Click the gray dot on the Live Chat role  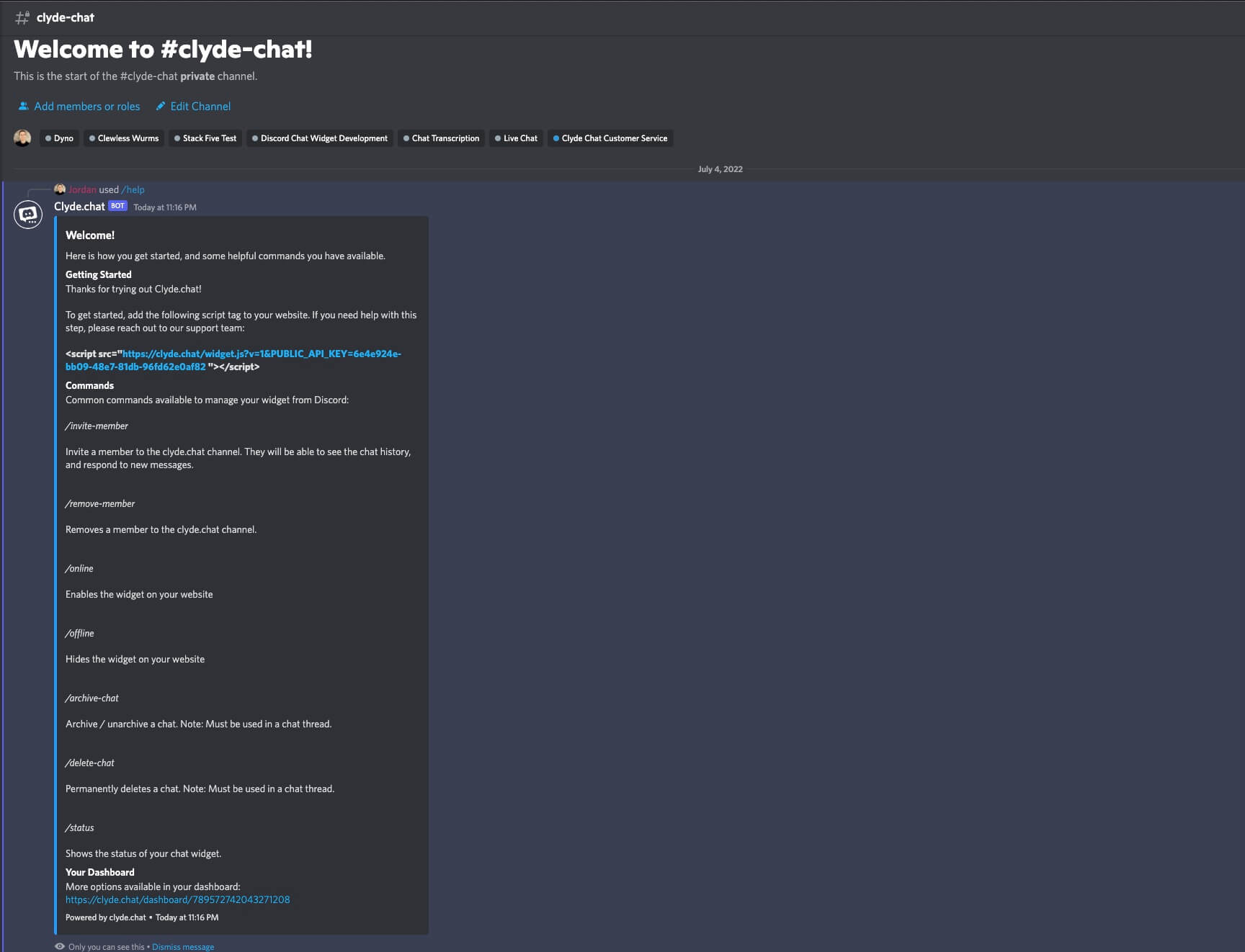pos(498,138)
